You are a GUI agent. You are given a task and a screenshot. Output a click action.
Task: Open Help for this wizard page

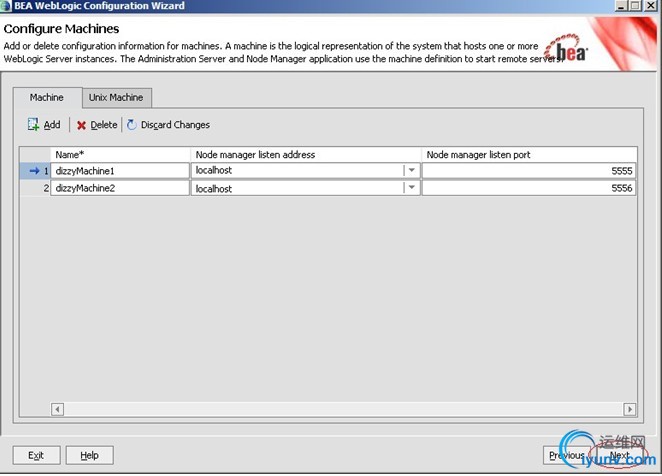pyautogui.click(x=90, y=455)
